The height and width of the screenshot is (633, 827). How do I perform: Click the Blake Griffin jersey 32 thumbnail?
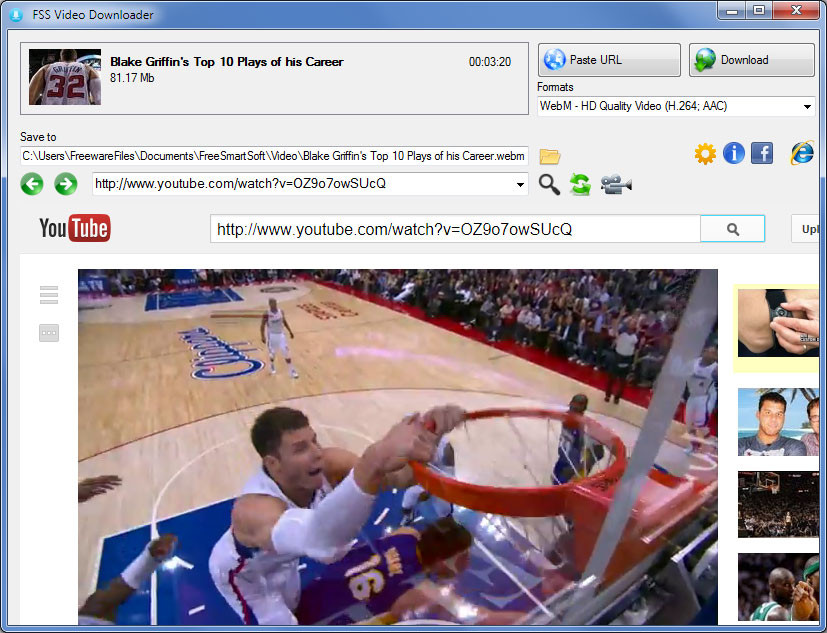(x=65, y=77)
